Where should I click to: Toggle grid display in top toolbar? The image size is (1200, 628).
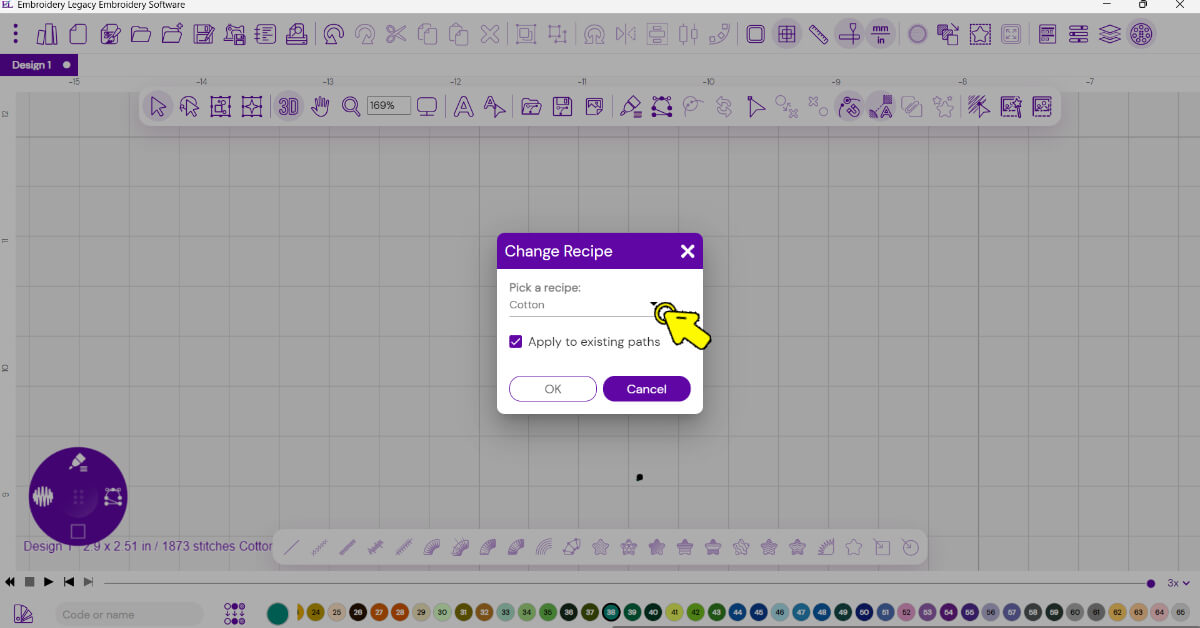point(787,34)
